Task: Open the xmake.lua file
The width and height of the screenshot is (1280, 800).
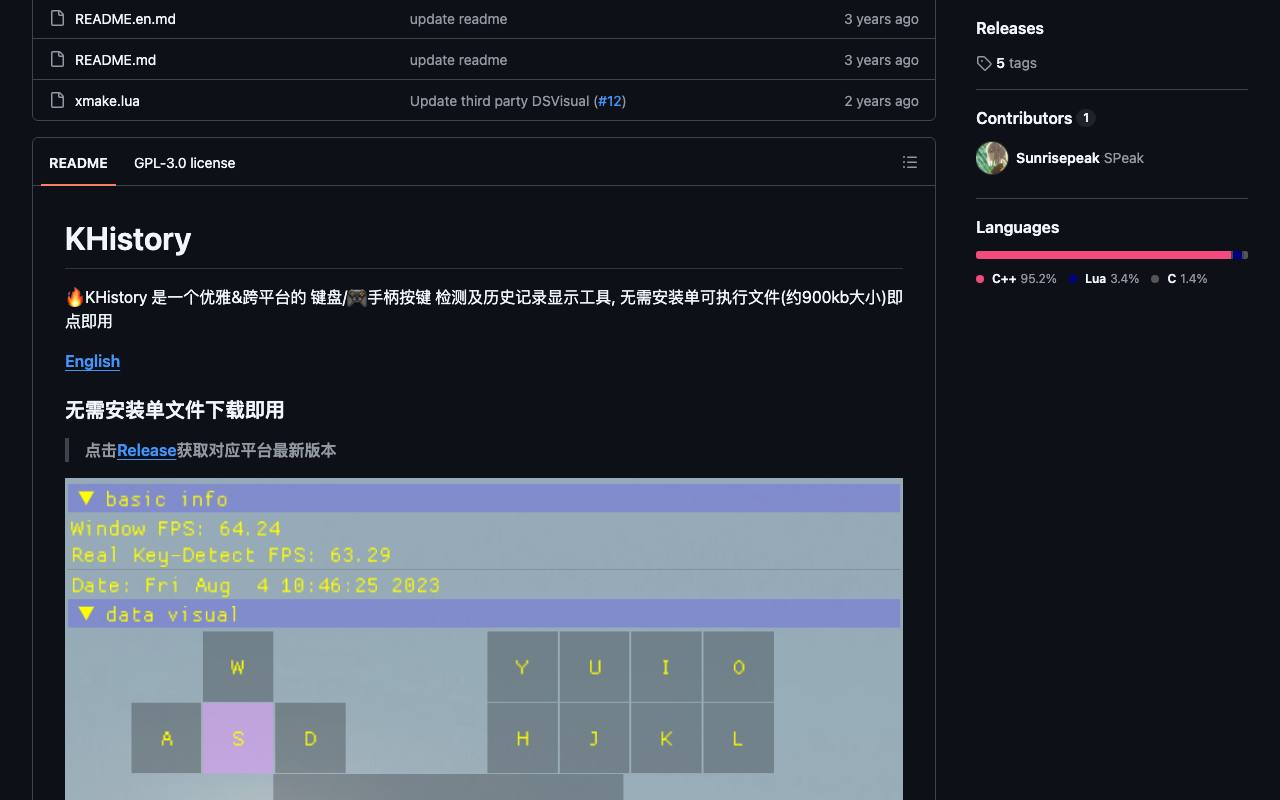Action: point(107,101)
